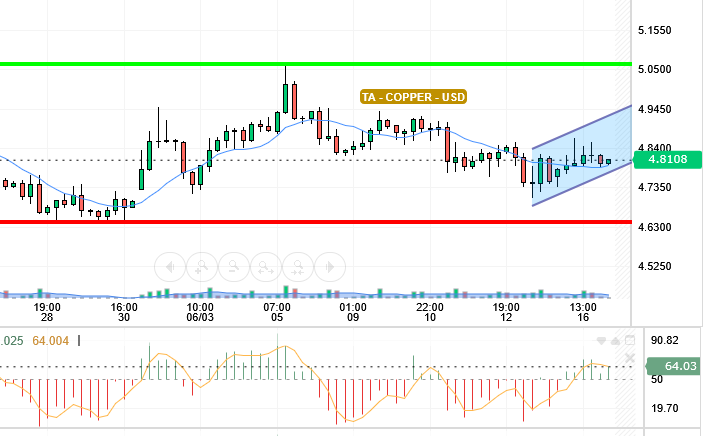703x436 pixels.
Task: Click the 01:00 09 time label
Action: 353,312
